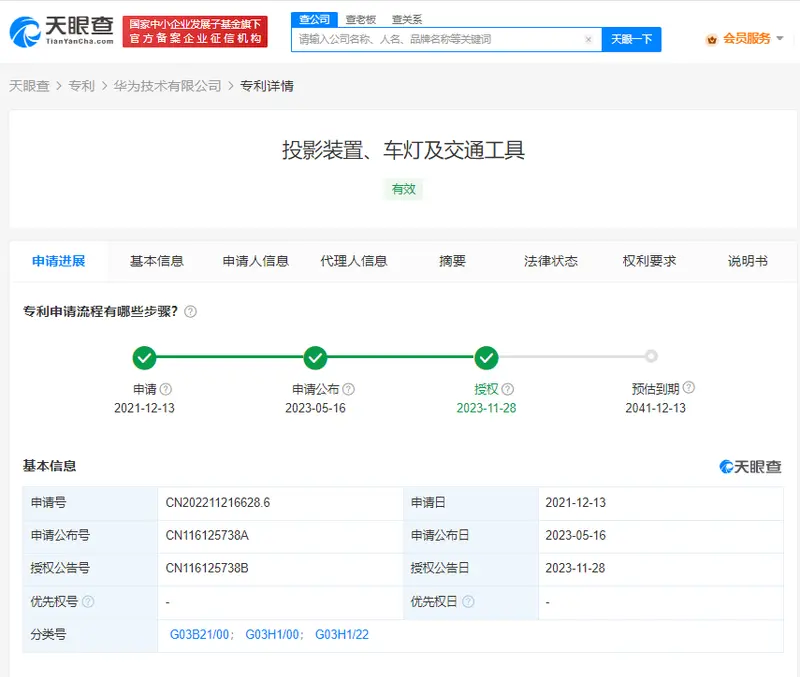Switch to the 说明书 tab
Screen dimensions: 800x677
pyautogui.click(x=747, y=261)
